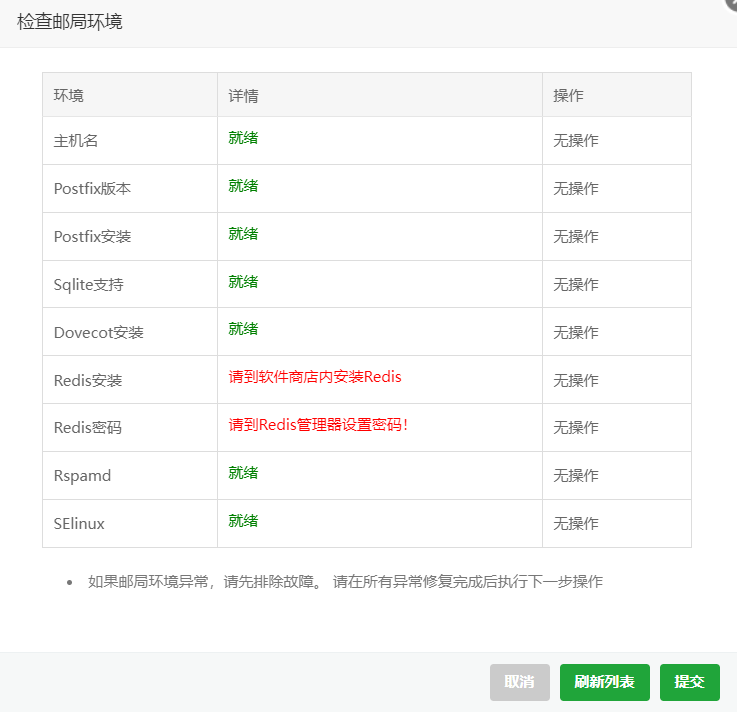Click 无操作 in the Dovecot安装 row
Screen dimensions: 737x712
pos(576,332)
